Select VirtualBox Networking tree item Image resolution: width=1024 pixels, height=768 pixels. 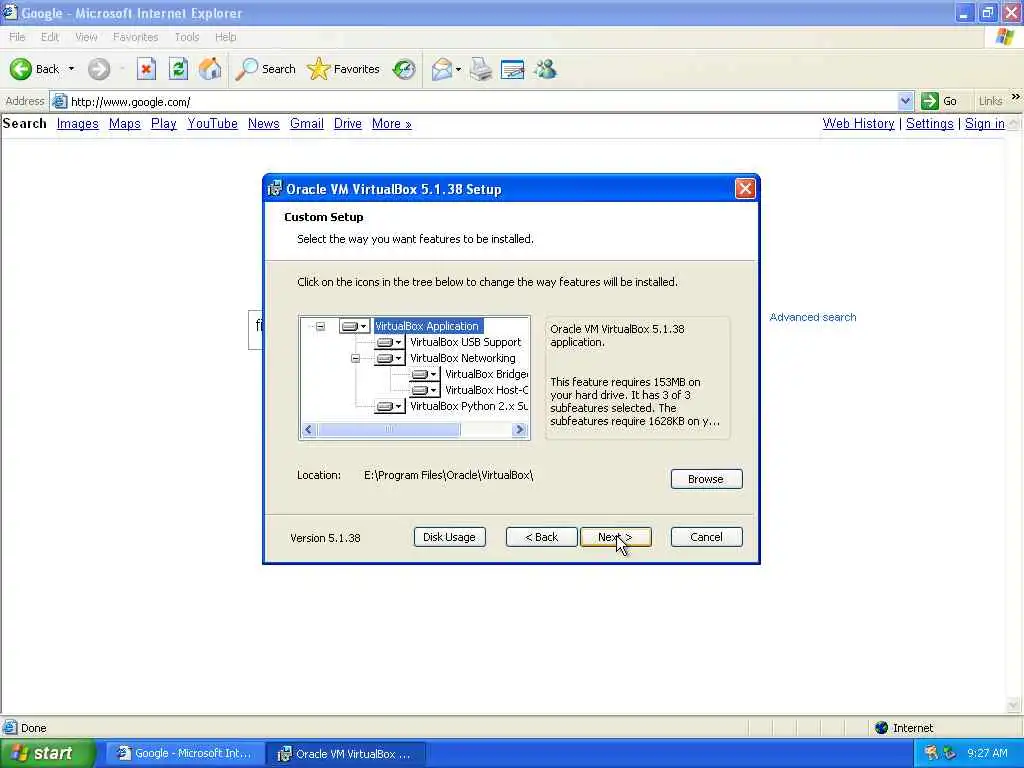pyautogui.click(x=463, y=358)
